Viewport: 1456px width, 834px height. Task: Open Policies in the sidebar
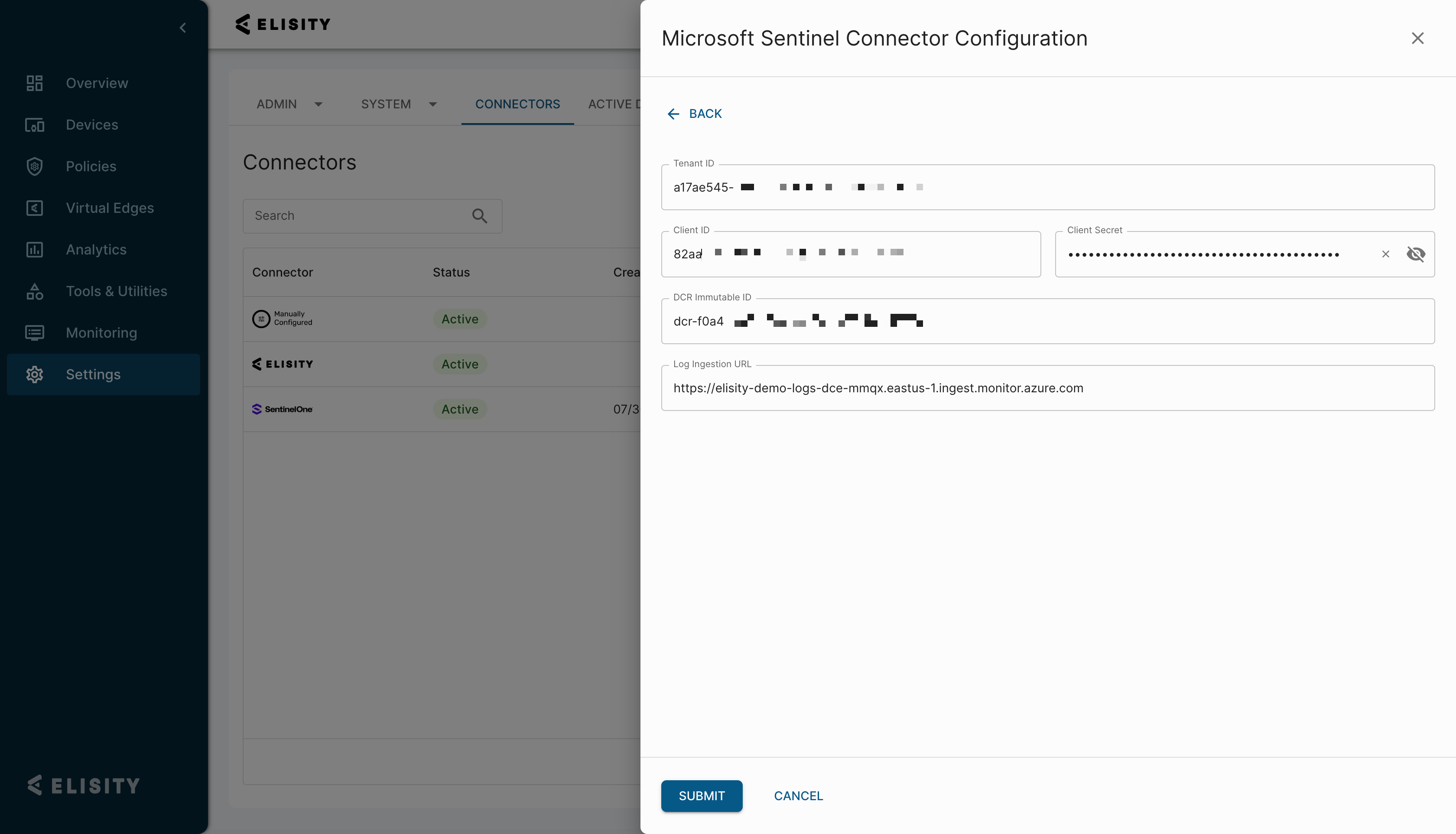pos(91,166)
